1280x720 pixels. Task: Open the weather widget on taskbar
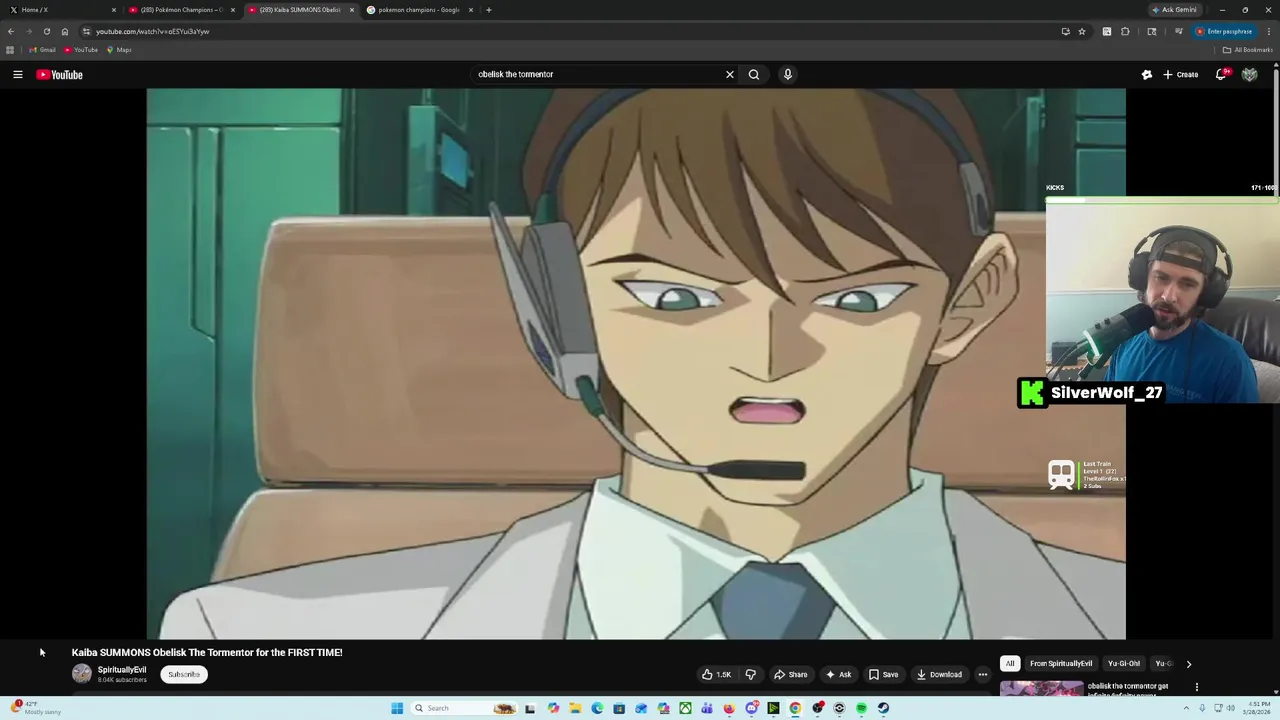click(x=34, y=708)
